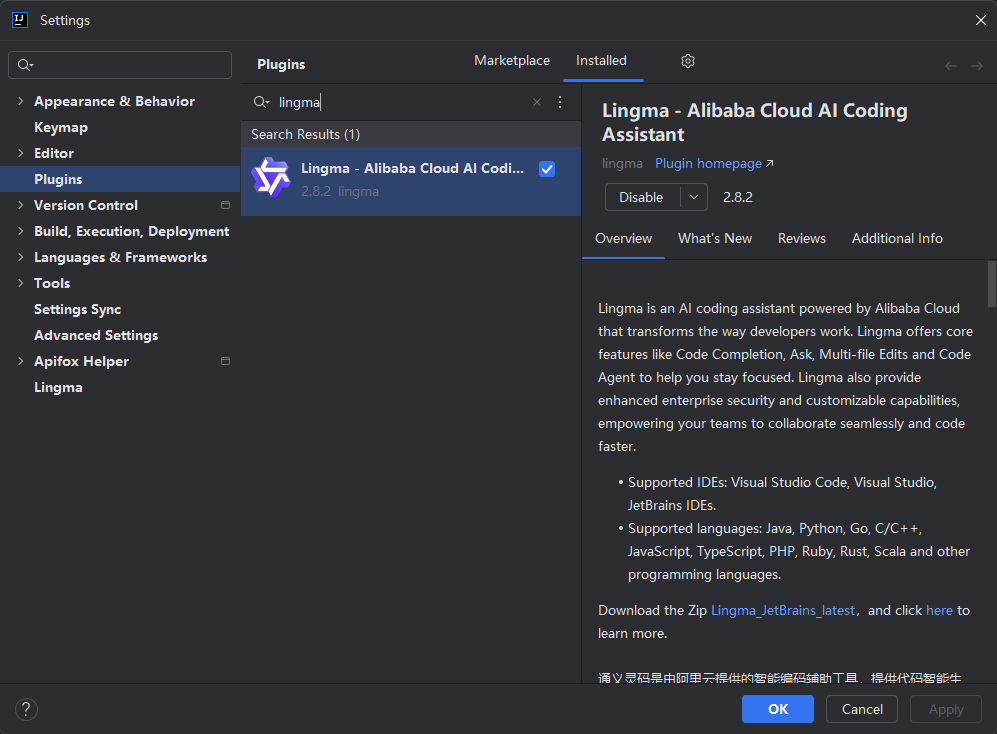Select Keymap in settings tree

click(61, 127)
